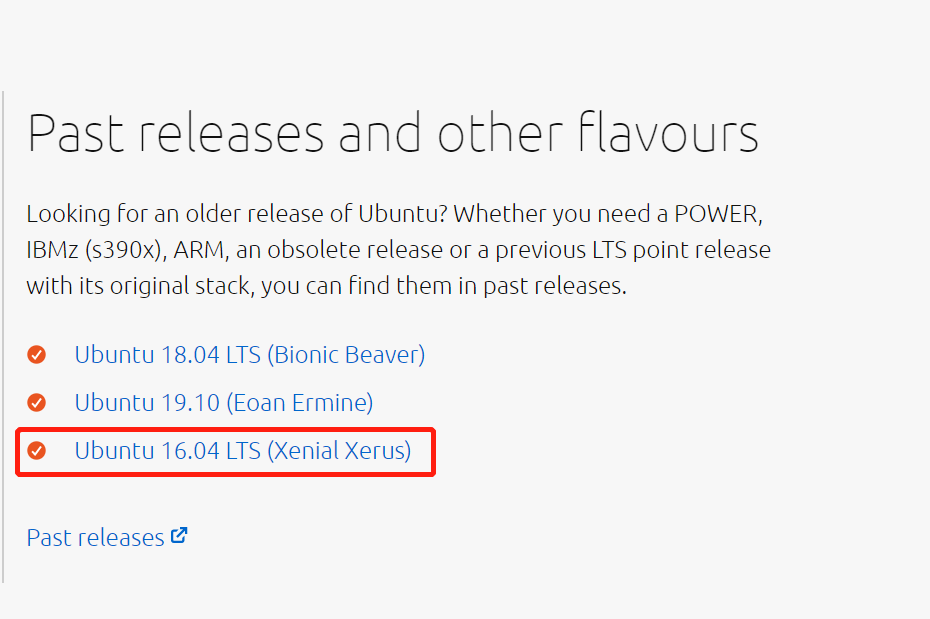This screenshot has height=619, width=930.
Task: Click the "(Xenial Xerus)" codename text
Action: click(x=339, y=451)
